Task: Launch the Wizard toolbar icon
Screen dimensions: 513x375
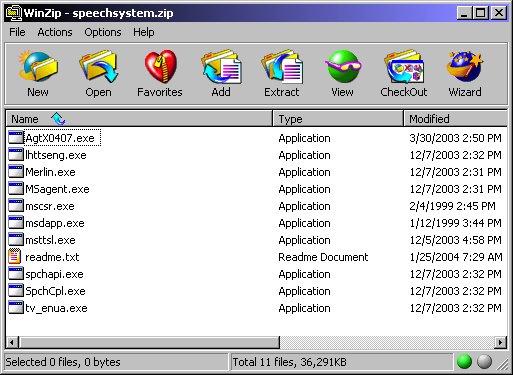Action: pyautogui.click(x=465, y=66)
